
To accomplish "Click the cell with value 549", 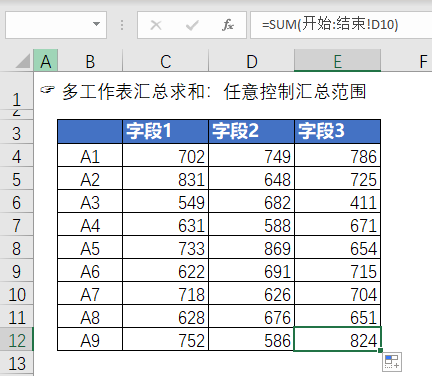I will tap(165, 201).
